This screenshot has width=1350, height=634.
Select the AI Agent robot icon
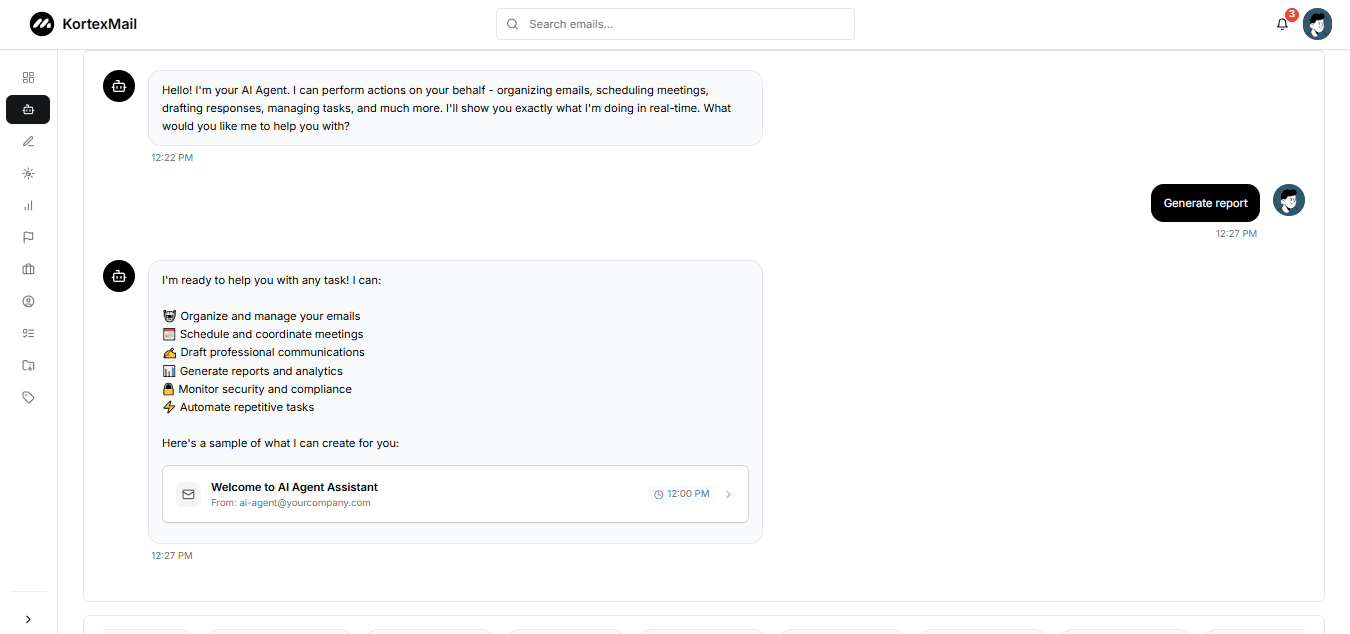click(x=27, y=109)
